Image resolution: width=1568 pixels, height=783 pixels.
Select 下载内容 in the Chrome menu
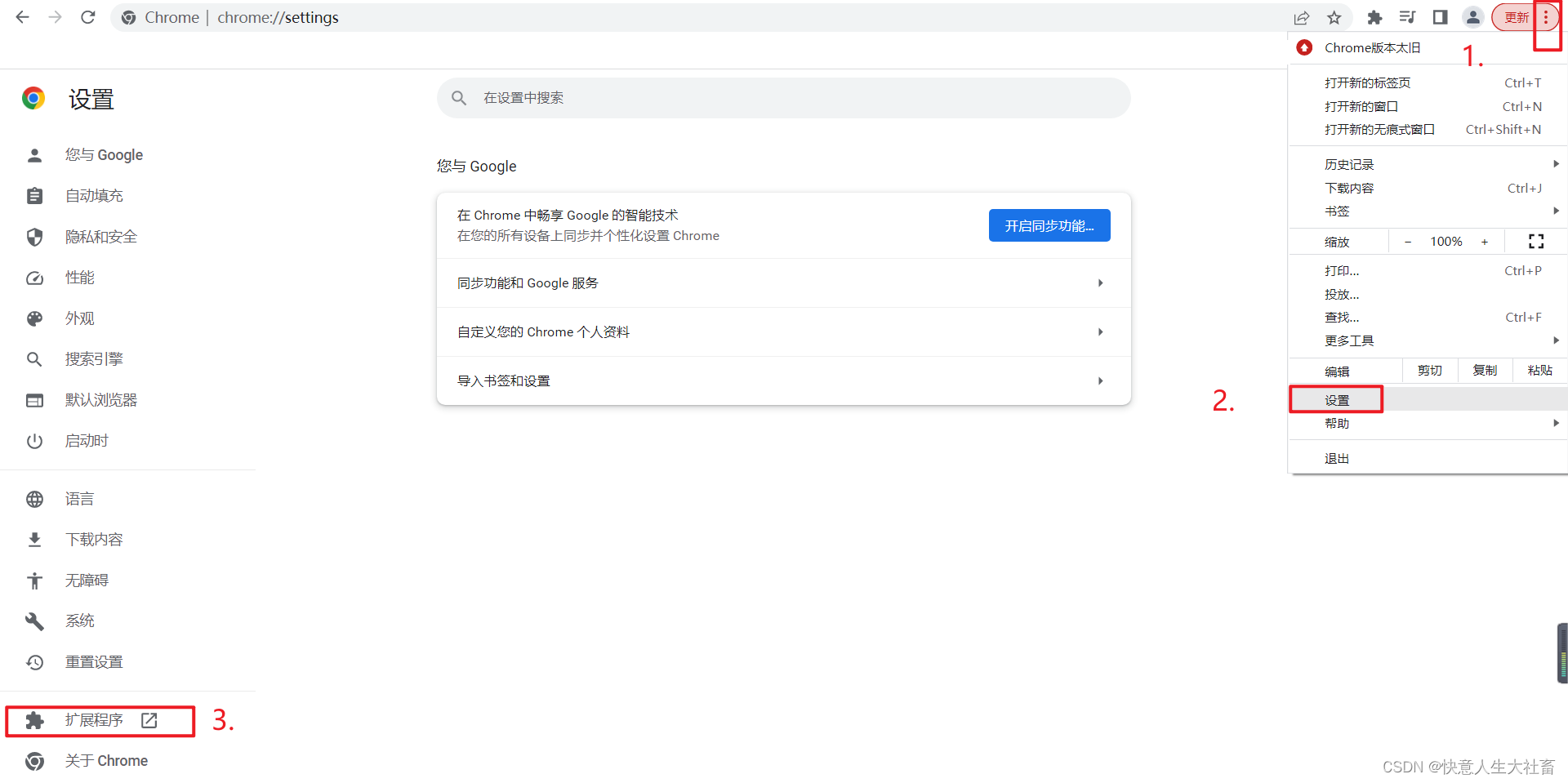click(1428, 188)
